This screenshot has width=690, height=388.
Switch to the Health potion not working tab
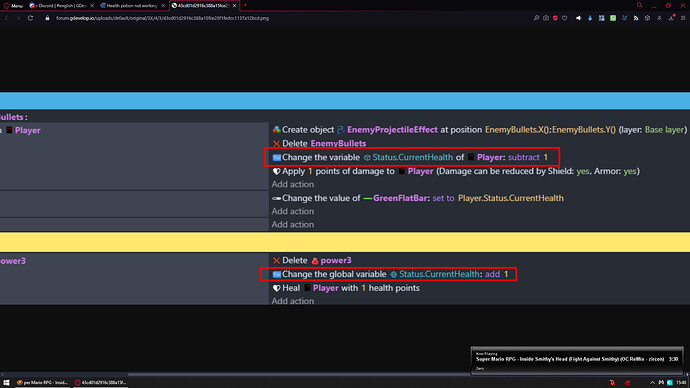[x=128, y=6]
